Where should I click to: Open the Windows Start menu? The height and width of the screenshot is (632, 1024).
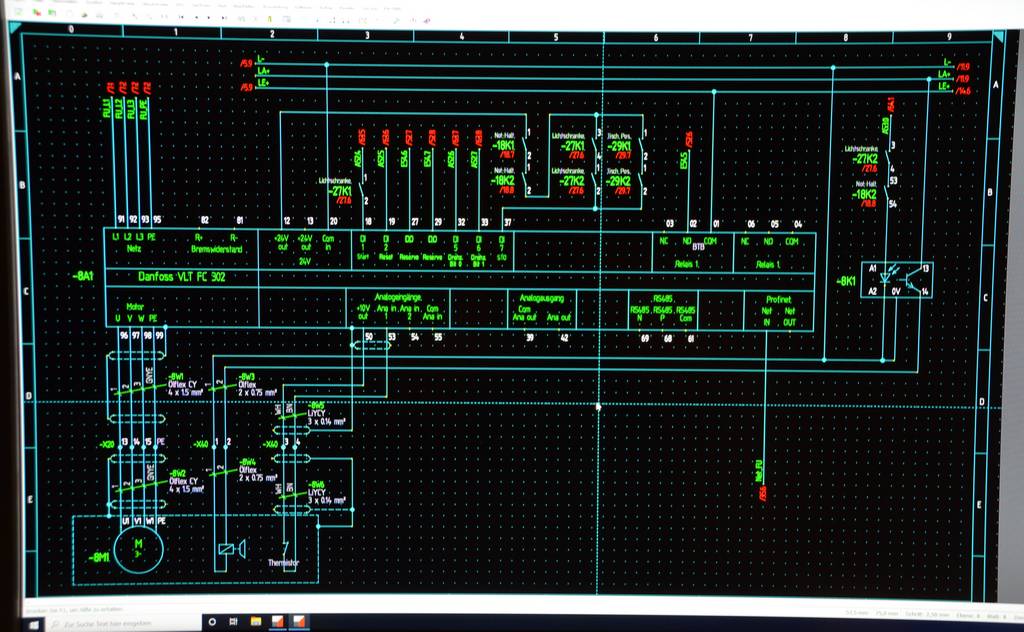tap(32, 623)
